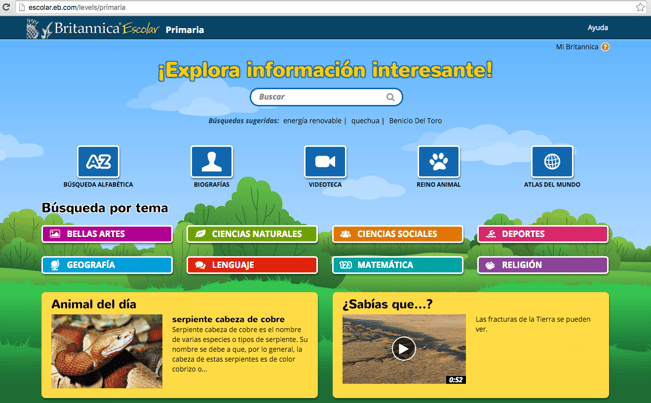
Task: Click the 'Búsqueda por tema' heading
Action: click(x=105, y=208)
